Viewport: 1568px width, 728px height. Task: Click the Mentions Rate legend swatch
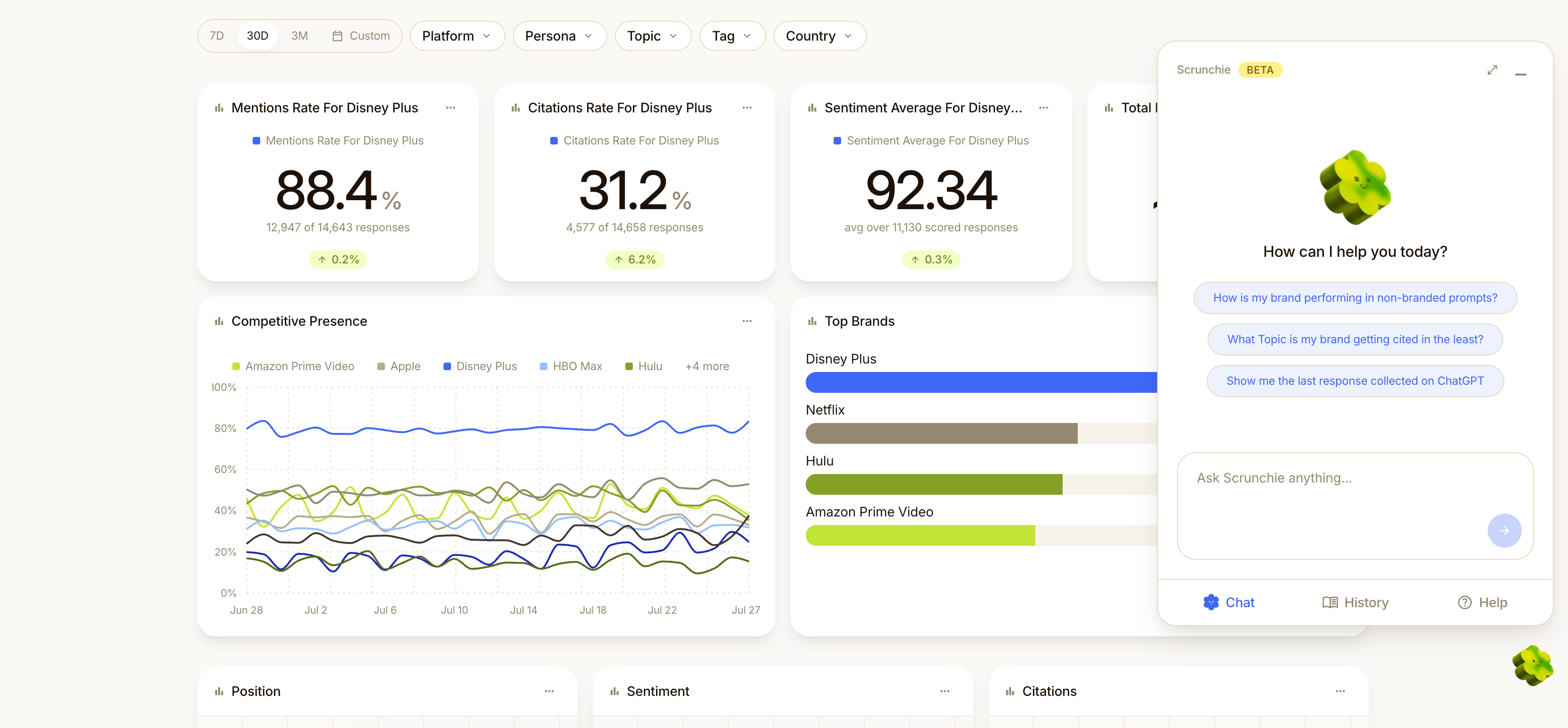tap(256, 141)
